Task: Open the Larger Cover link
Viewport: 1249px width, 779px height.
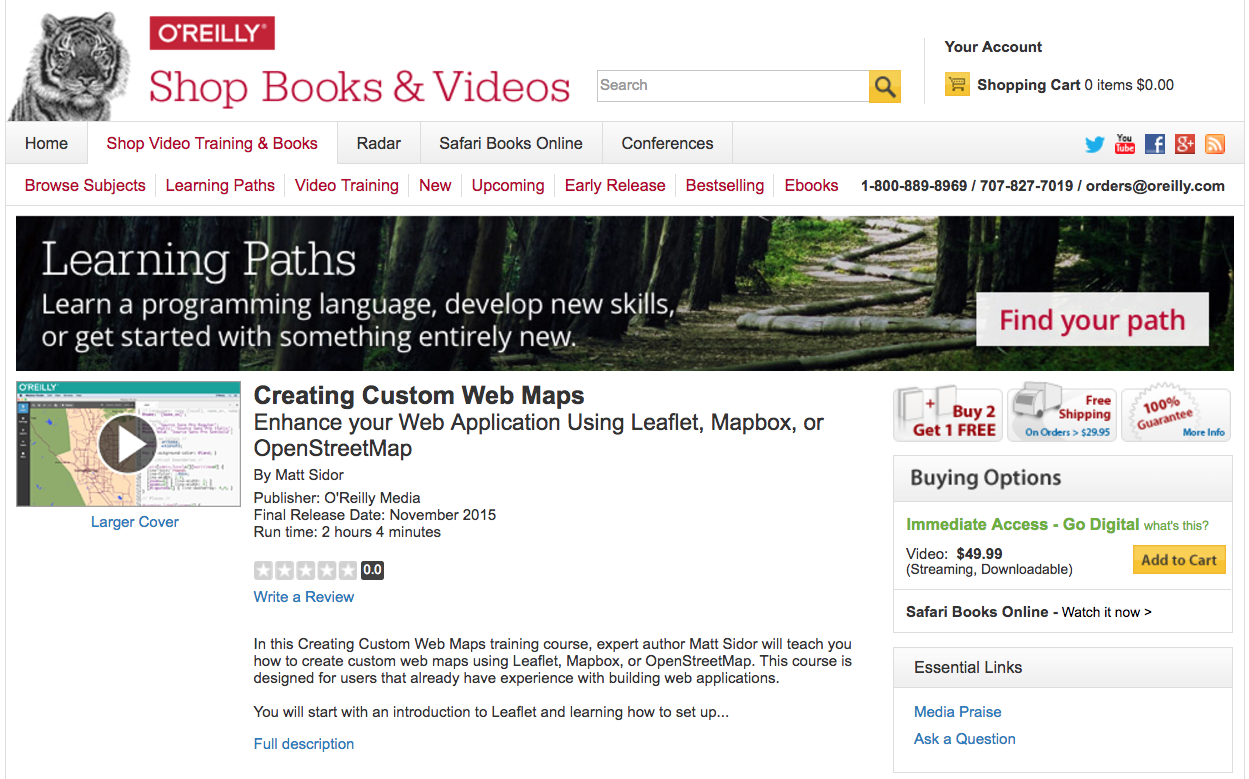Action: (135, 522)
